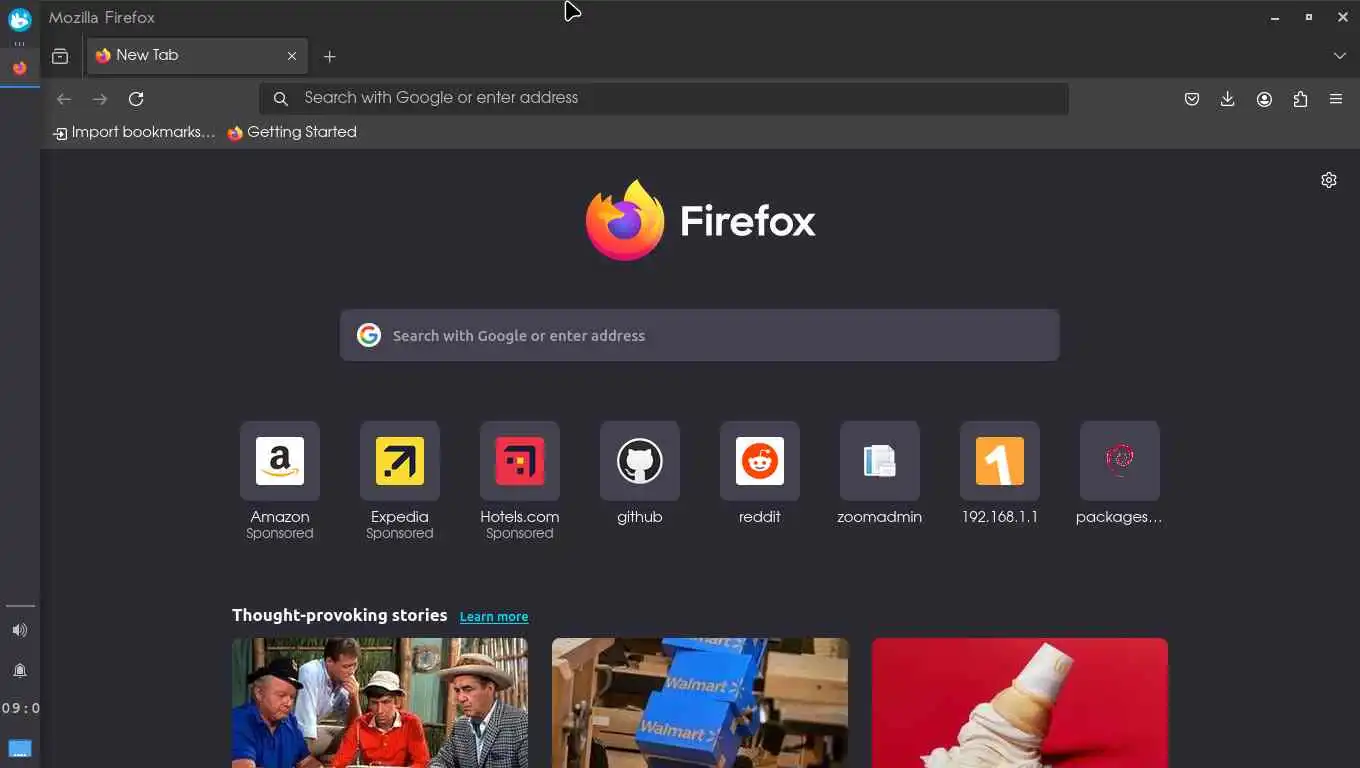
Task: Reload the current page
Action: point(136,98)
